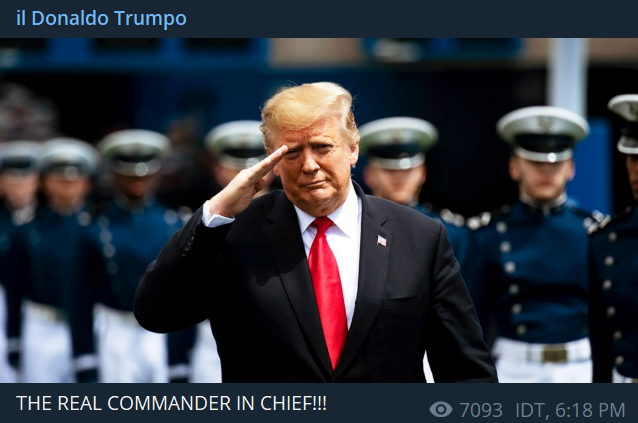Click the IDT timezone label

pyautogui.click(x=529, y=410)
